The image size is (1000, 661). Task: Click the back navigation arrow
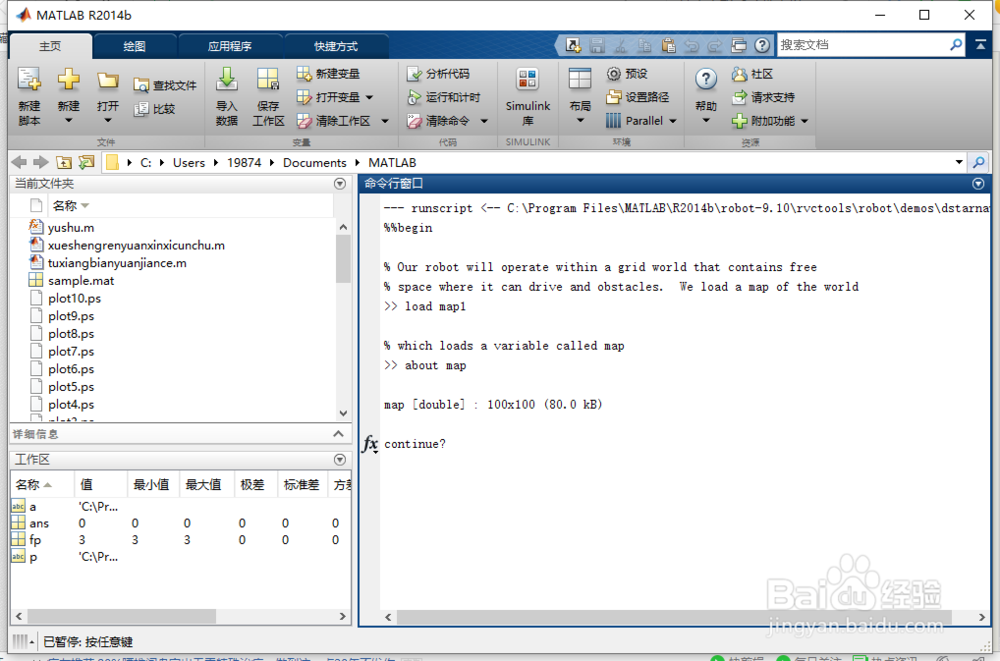(19, 163)
